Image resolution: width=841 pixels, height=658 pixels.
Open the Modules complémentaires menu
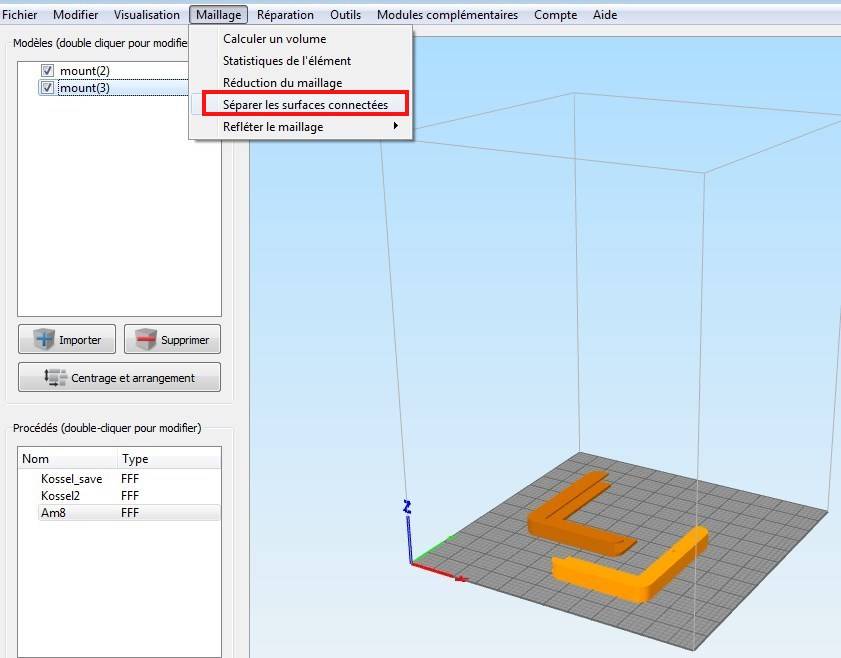point(447,15)
